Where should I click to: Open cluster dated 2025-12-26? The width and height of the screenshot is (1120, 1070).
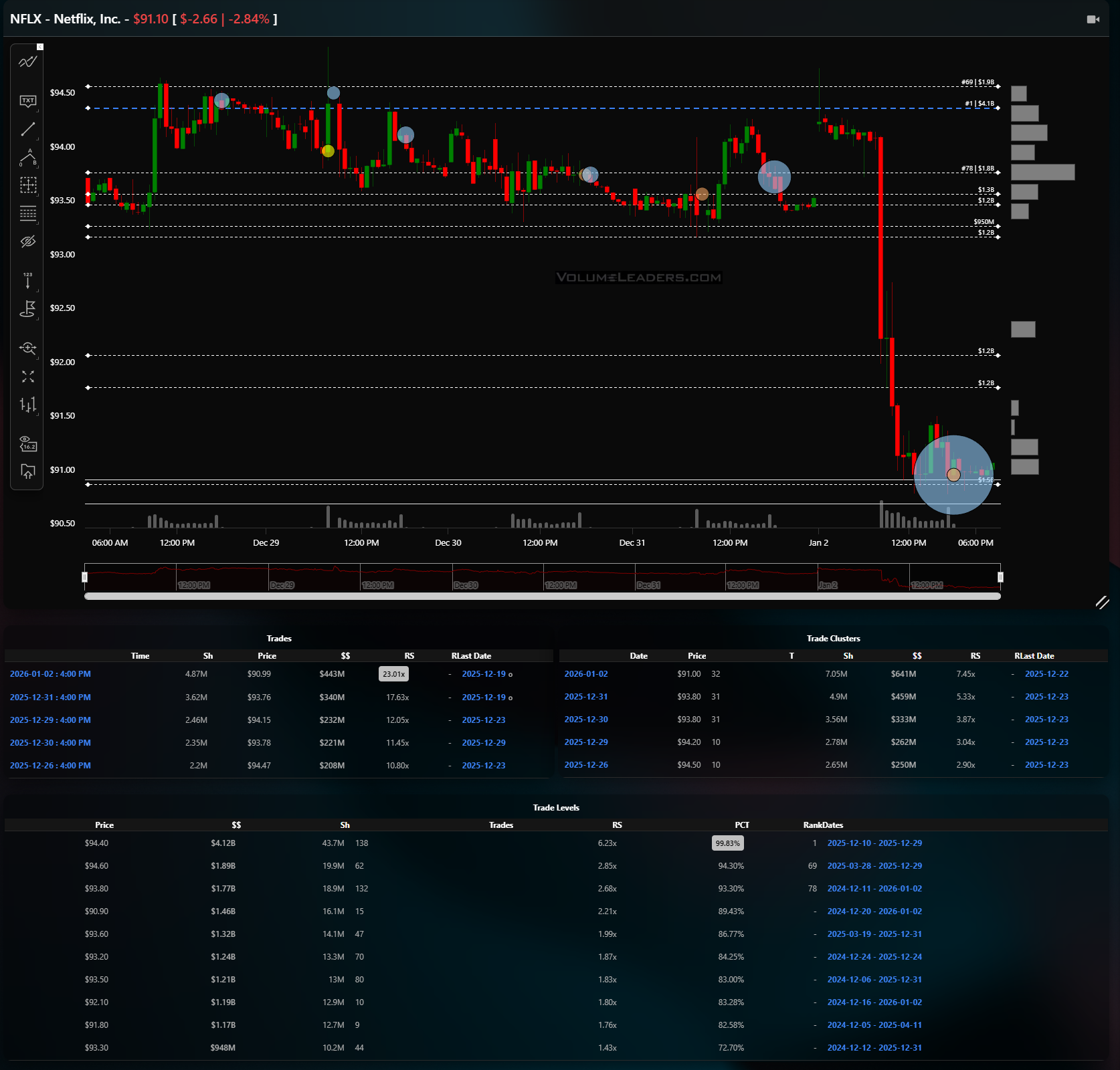(586, 765)
